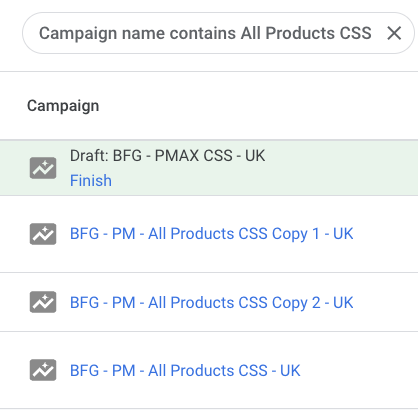Click the Performance Max icon beside Copy 2 campaign
The image size is (418, 410).
pyautogui.click(x=43, y=302)
